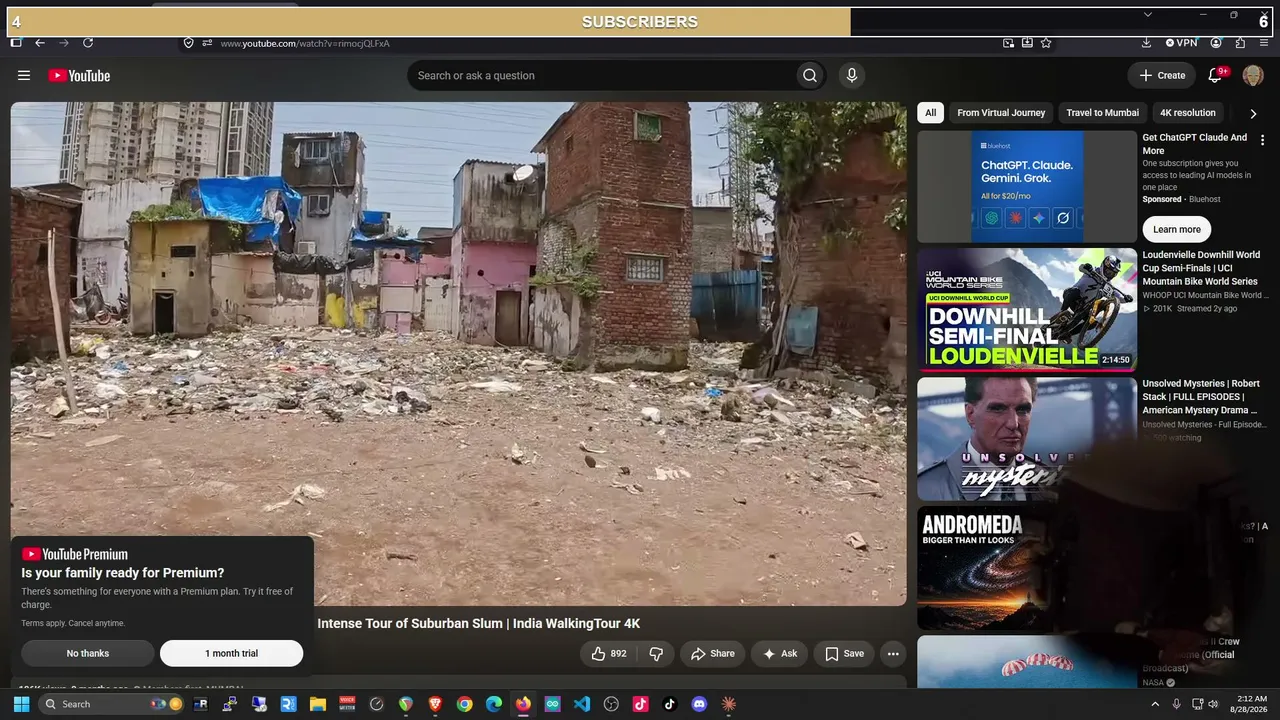Open YouTube notifications bell

1217,75
